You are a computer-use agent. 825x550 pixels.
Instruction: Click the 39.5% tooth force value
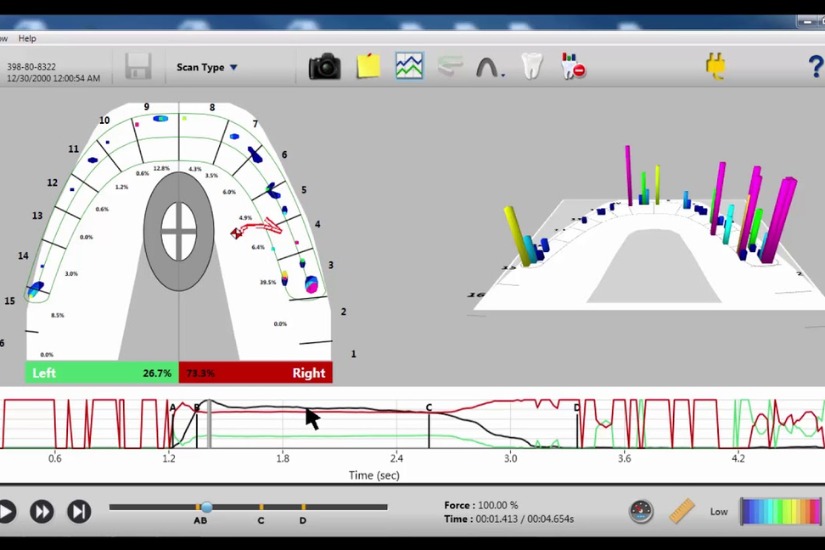click(268, 282)
